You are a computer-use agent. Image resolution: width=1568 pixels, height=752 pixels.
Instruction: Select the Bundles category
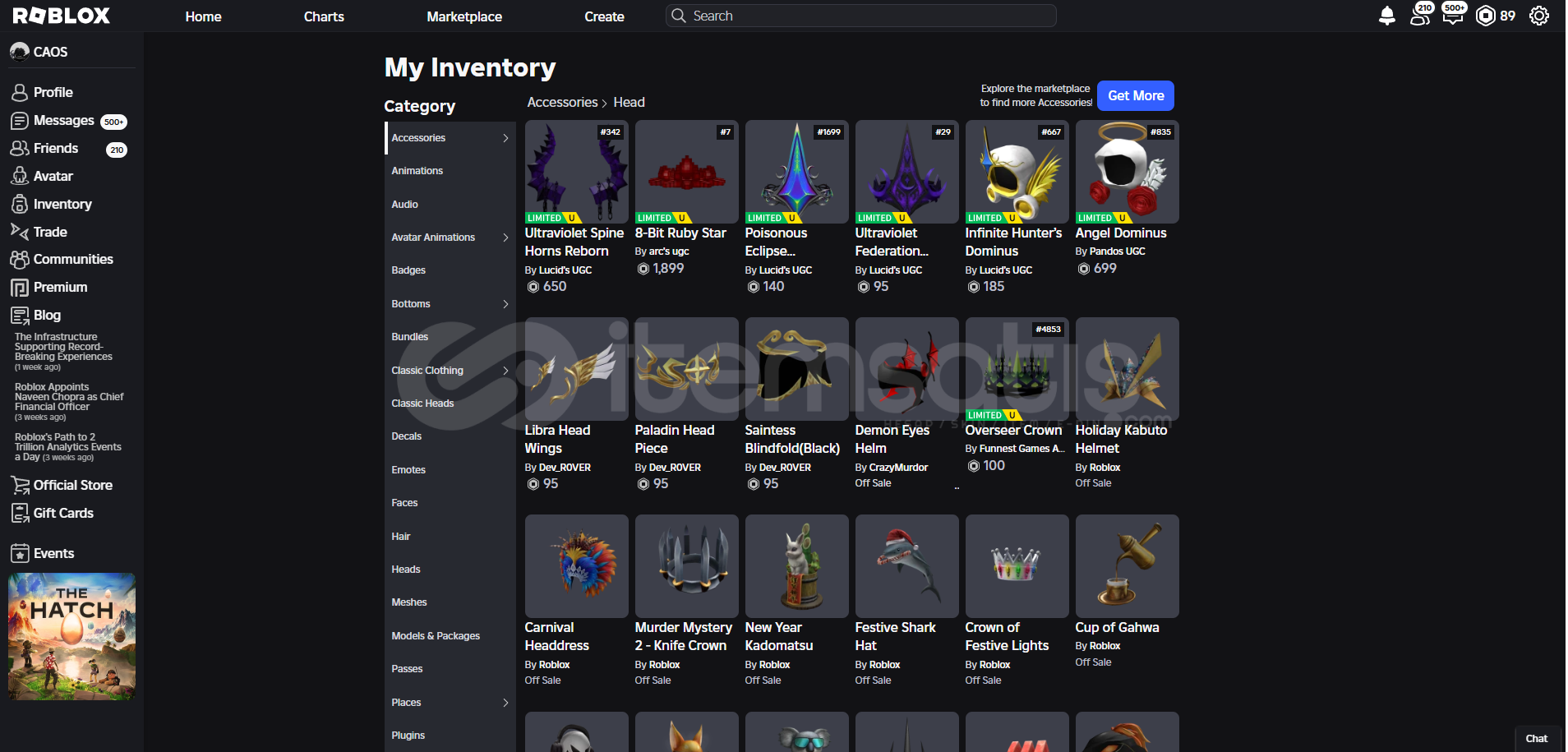[x=450, y=337]
